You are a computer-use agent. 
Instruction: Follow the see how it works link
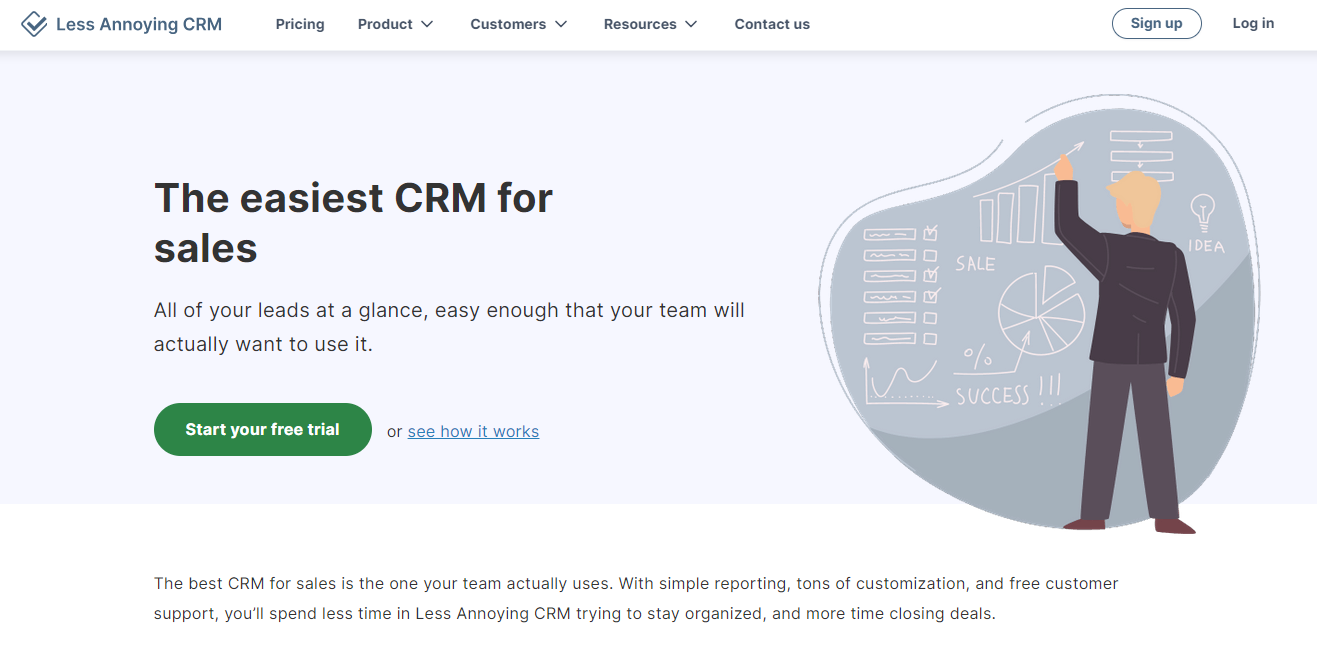pyautogui.click(x=473, y=432)
